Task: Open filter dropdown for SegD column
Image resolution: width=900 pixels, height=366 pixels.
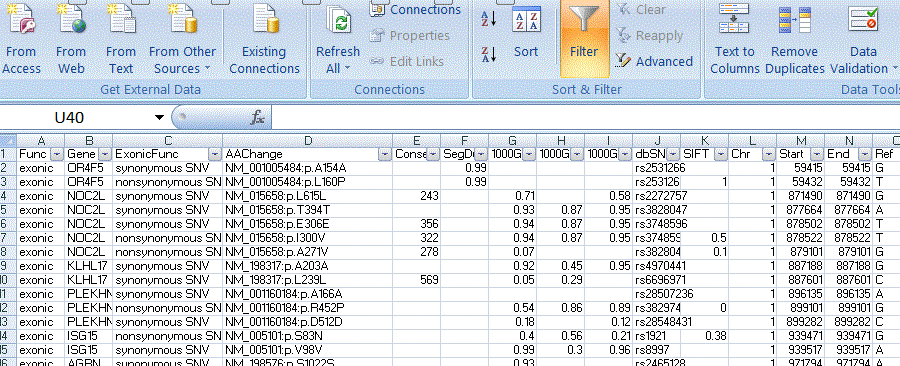Action: [481, 154]
